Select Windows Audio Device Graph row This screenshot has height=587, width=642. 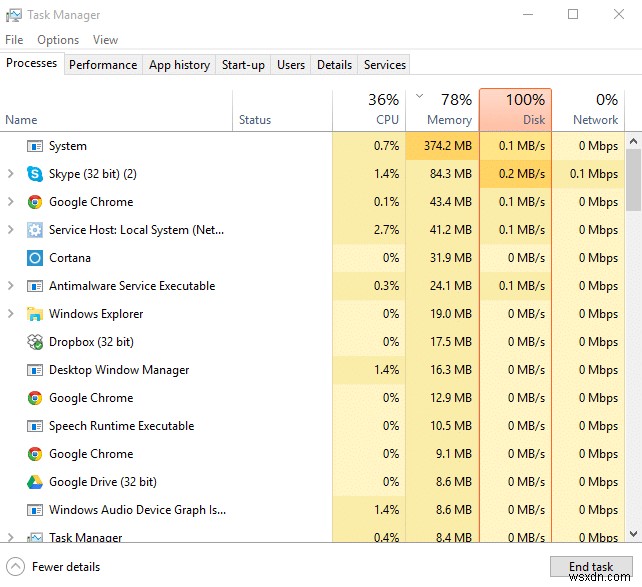[x=312, y=510]
